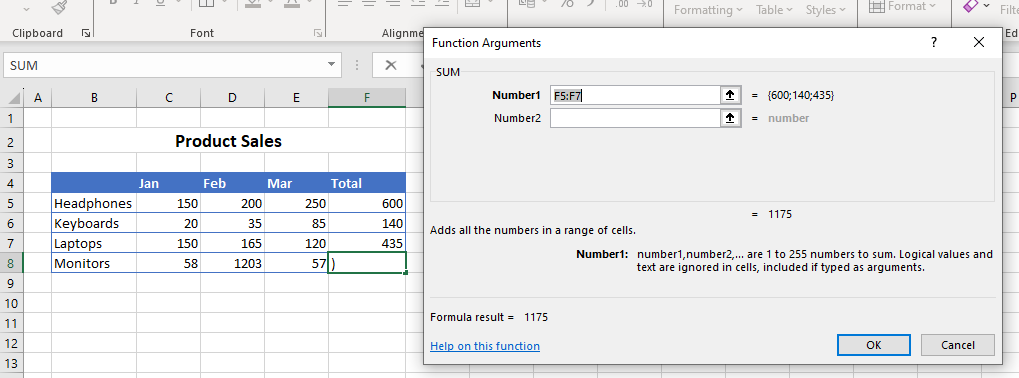Click Monitors Feb value 1203
Screen dimensions: 1019x378
tap(233, 264)
